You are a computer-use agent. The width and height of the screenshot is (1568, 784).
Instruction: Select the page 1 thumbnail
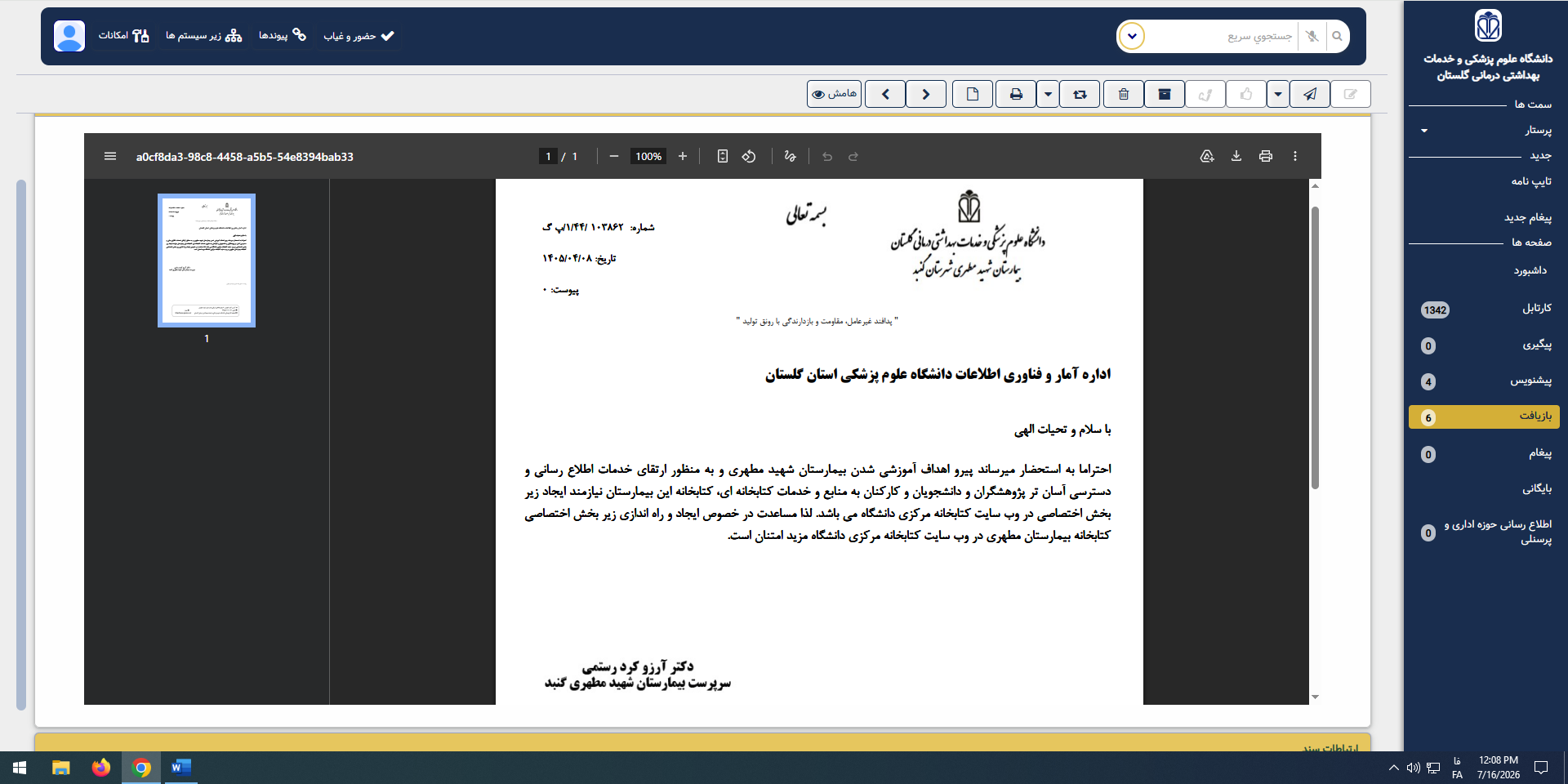[207, 261]
